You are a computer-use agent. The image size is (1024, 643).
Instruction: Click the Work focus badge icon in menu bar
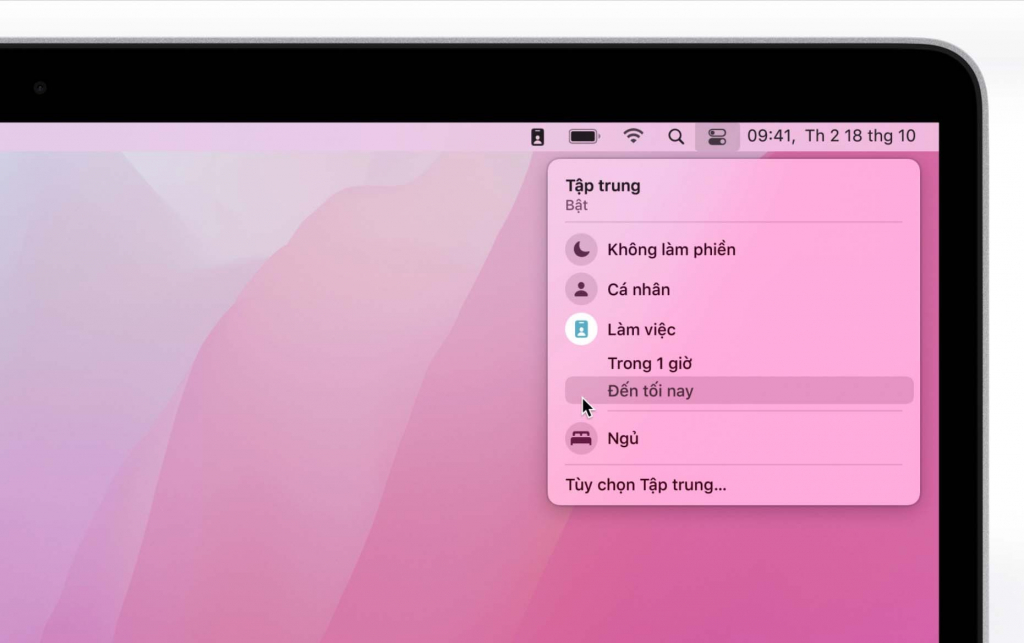[537, 136]
